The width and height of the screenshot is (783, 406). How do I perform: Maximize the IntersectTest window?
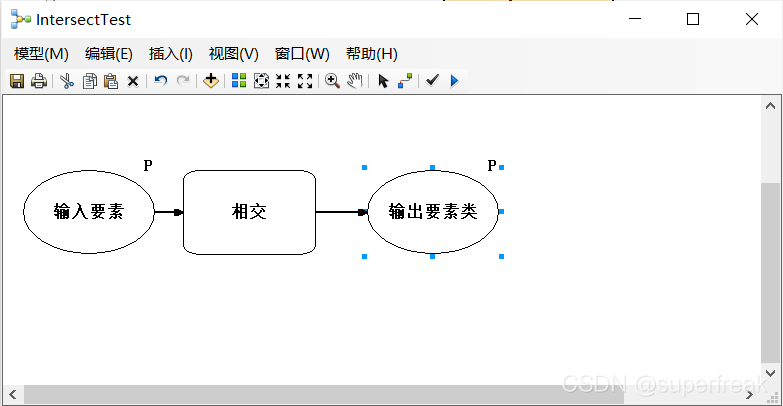pyautogui.click(x=693, y=19)
